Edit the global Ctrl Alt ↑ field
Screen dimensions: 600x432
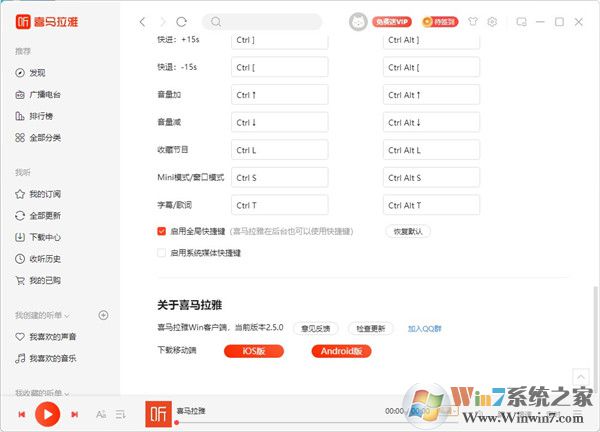[x=431, y=95]
